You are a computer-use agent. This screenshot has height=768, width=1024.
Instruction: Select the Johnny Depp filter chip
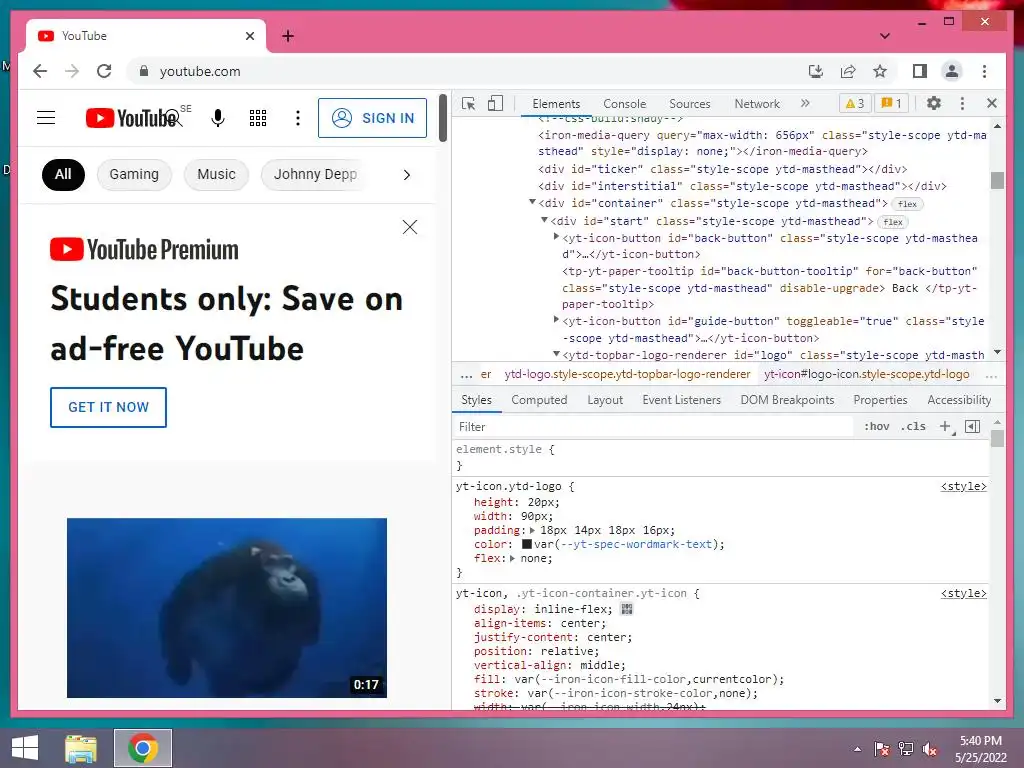tap(315, 174)
